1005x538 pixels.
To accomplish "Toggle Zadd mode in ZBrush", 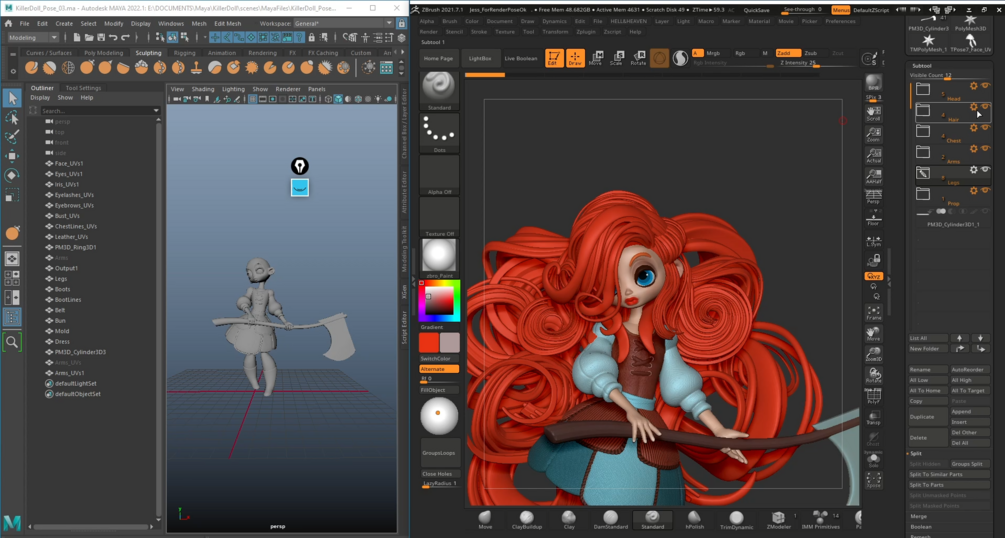I will click(x=788, y=53).
